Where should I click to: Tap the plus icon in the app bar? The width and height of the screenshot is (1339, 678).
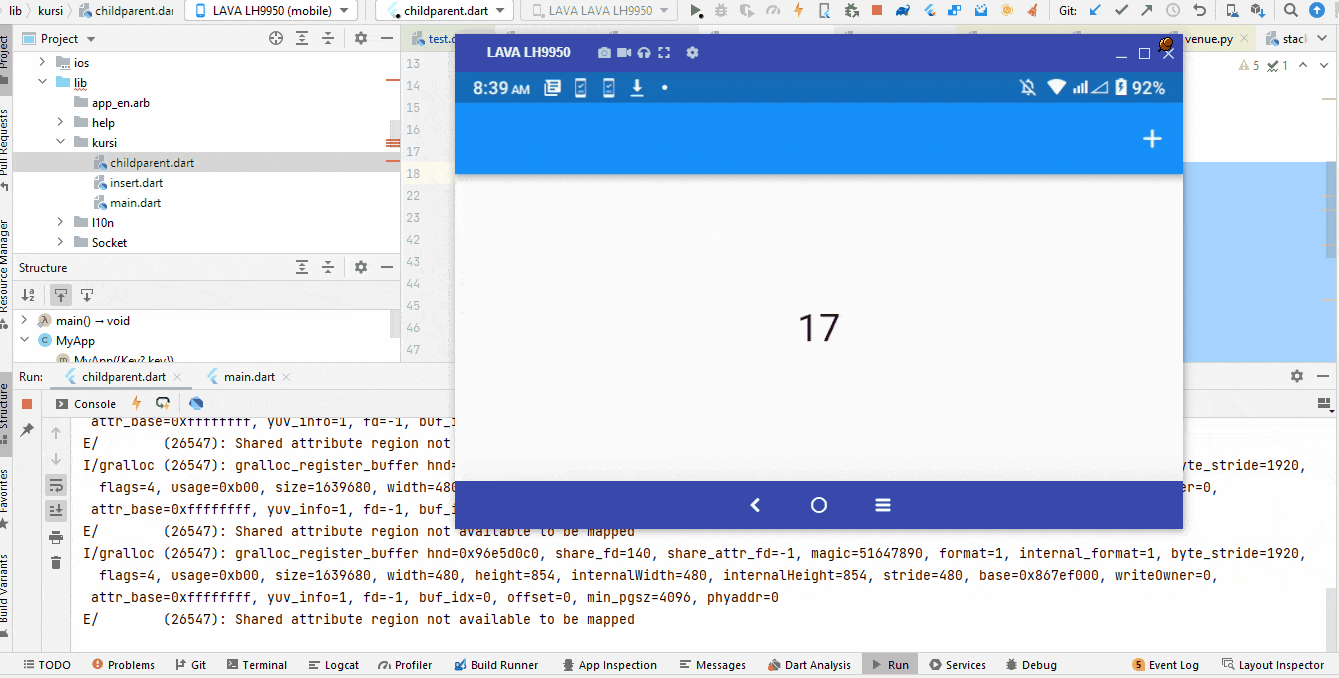(1152, 139)
